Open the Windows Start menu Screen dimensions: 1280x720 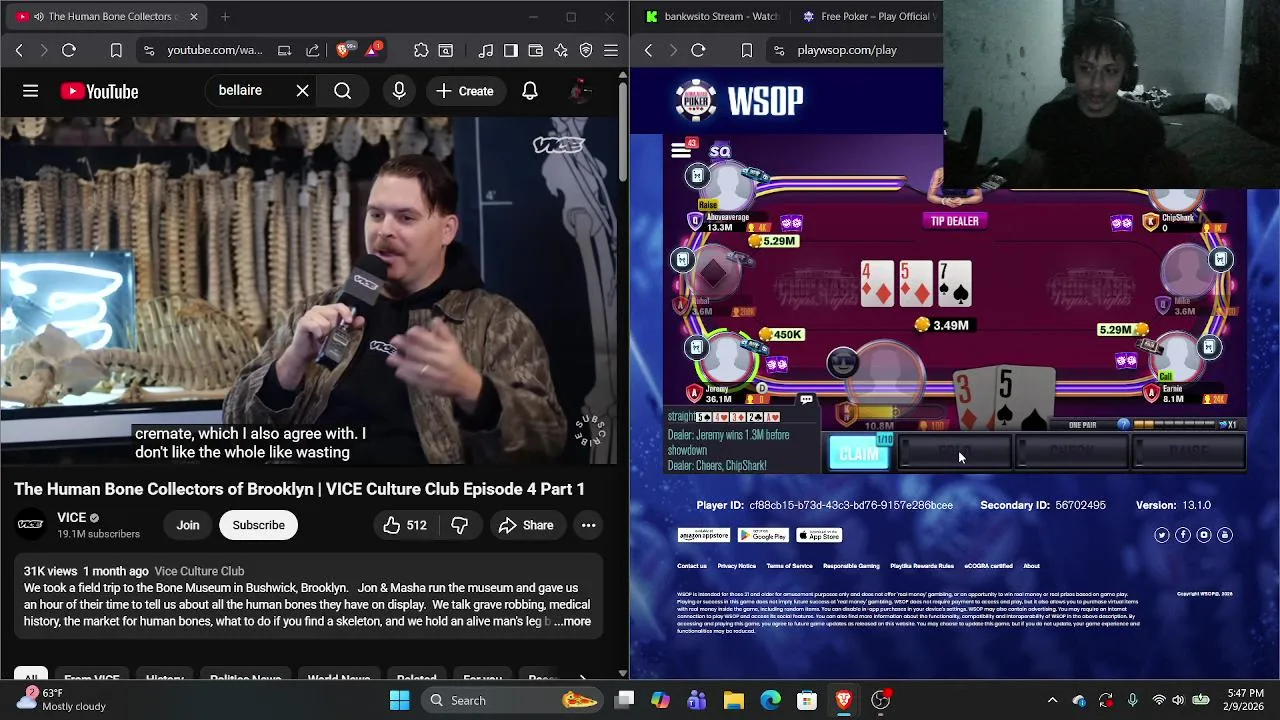click(x=399, y=700)
